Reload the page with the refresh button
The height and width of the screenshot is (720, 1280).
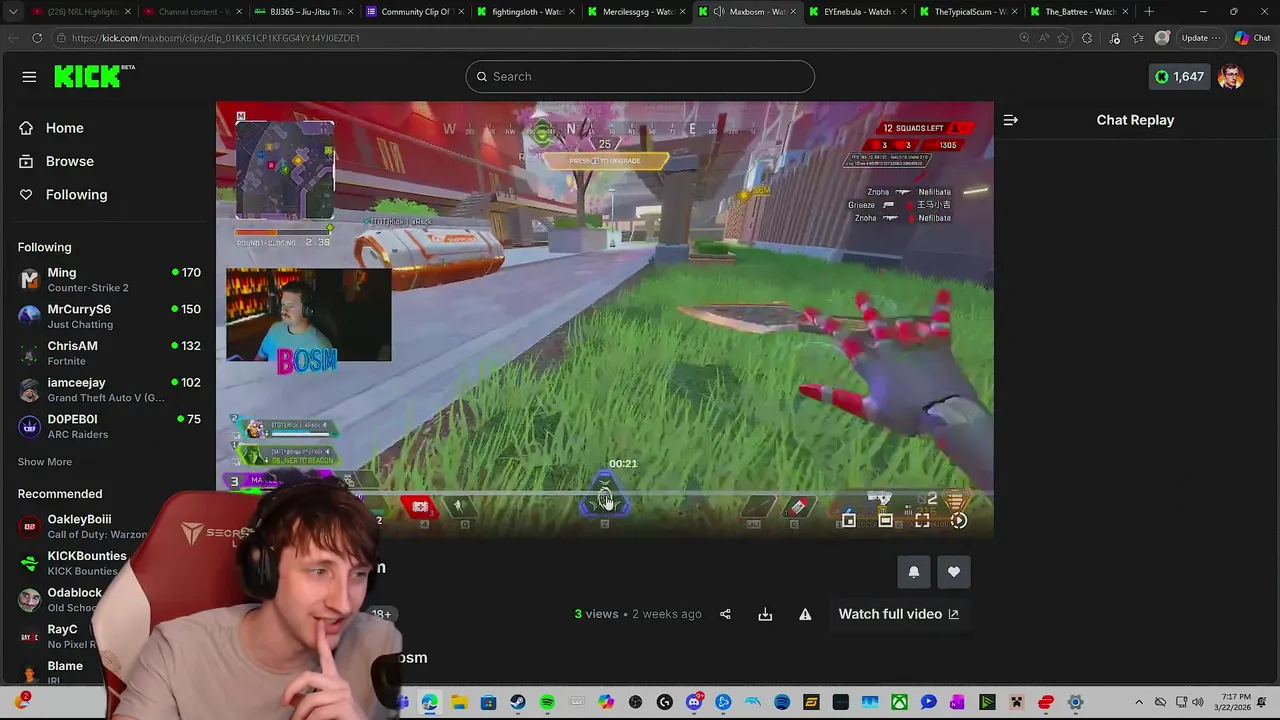coord(37,38)
